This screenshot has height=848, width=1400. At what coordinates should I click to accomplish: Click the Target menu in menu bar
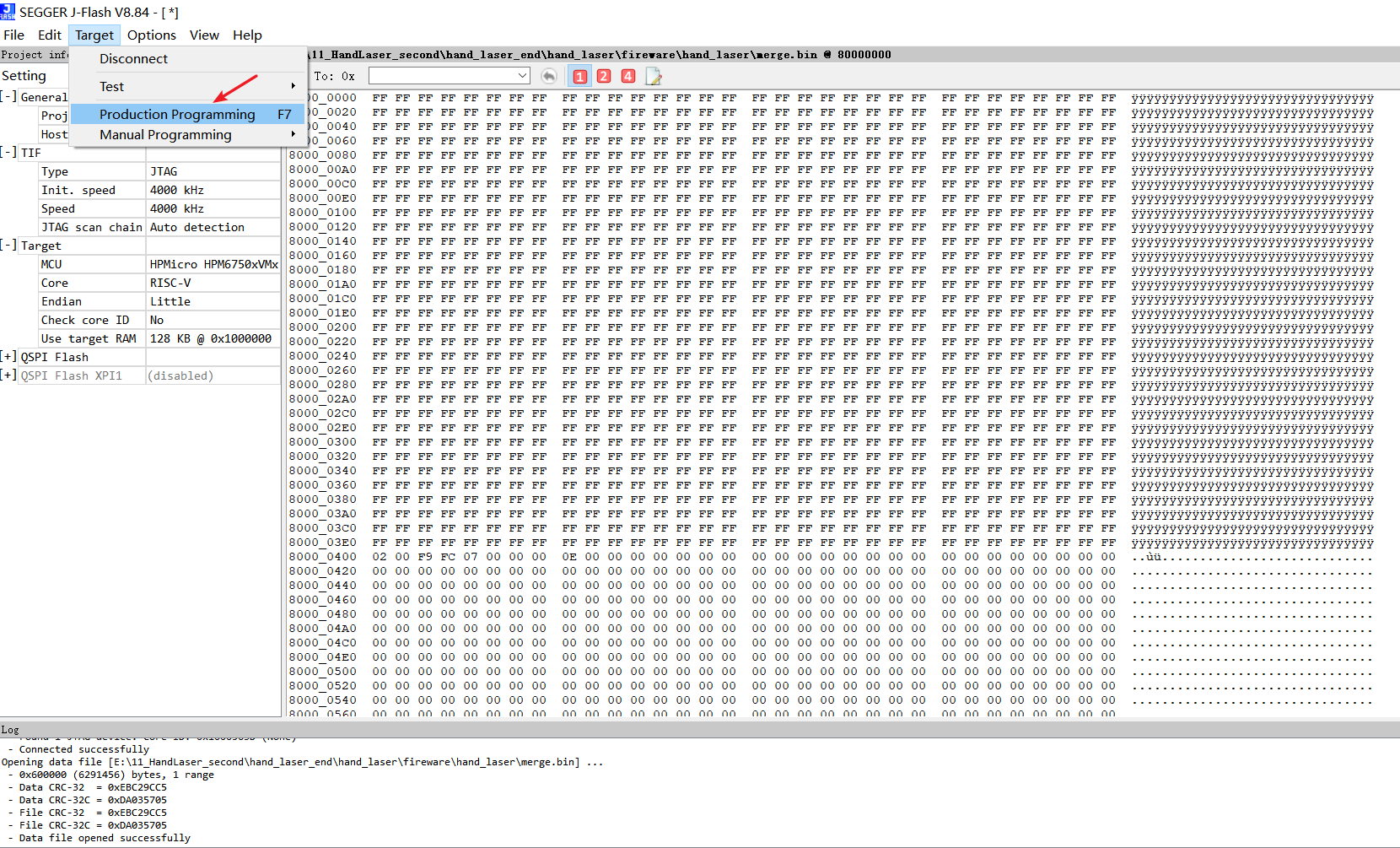(94, 35)
